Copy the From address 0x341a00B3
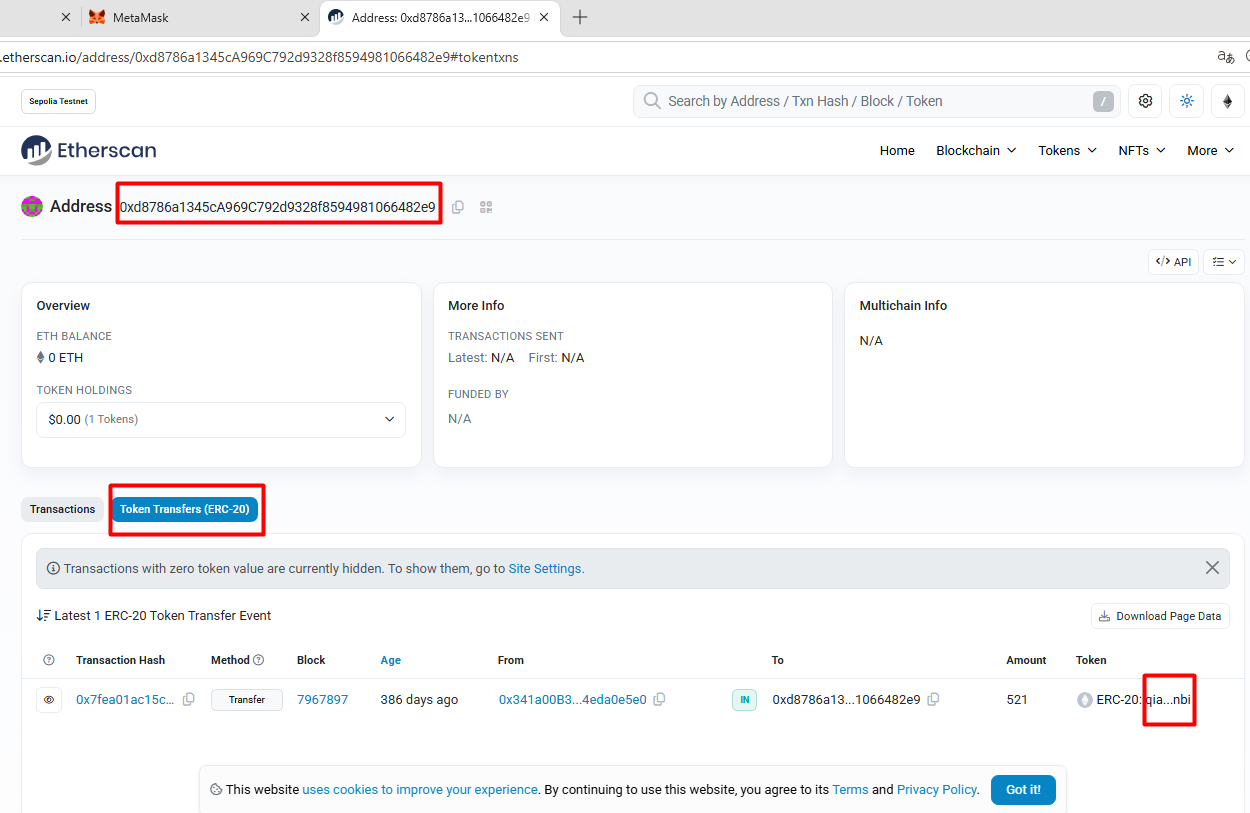Image resolution: width=1250 pixels, height=813 pixels. 659,700
